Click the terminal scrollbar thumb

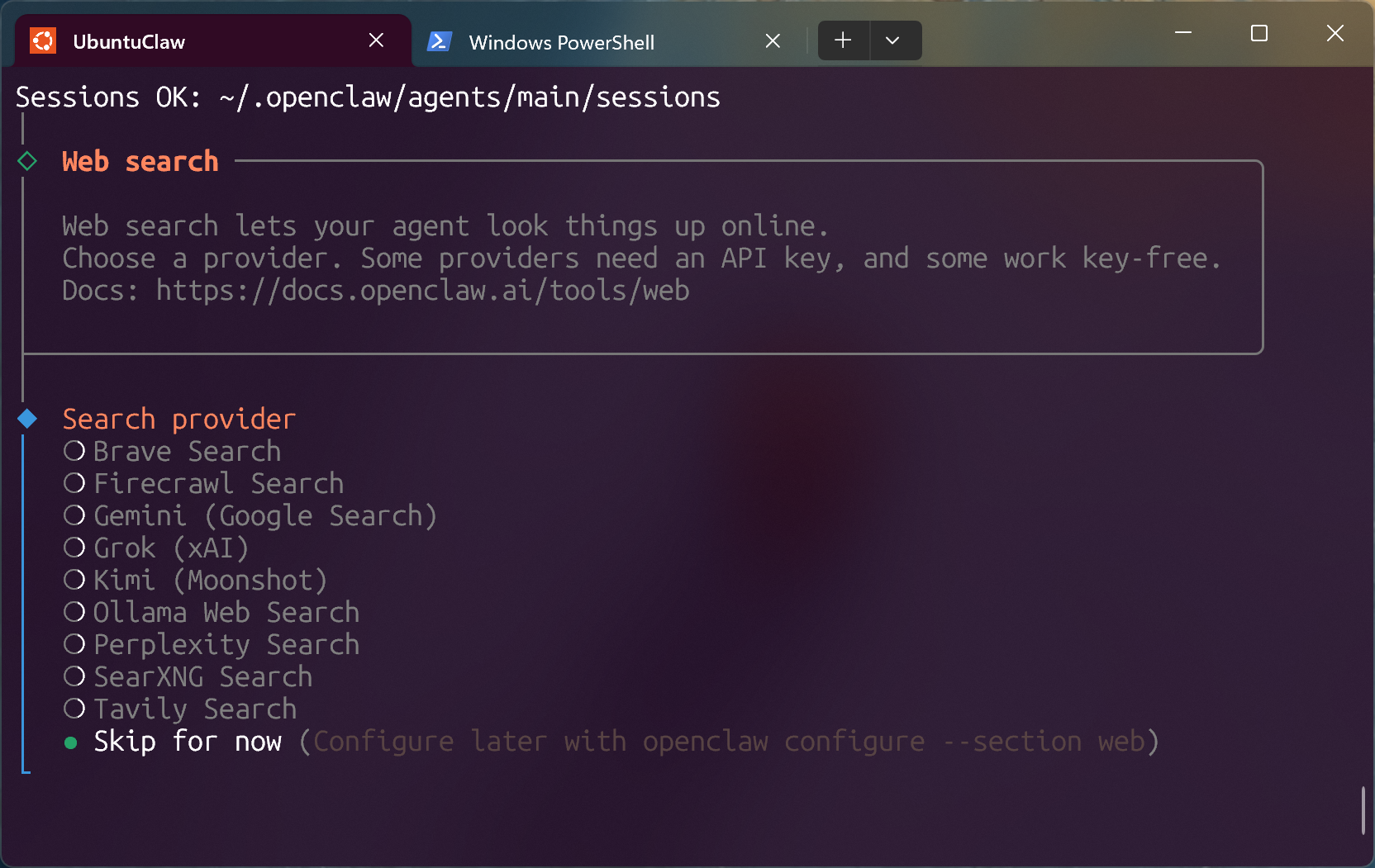pos(1363,811)
